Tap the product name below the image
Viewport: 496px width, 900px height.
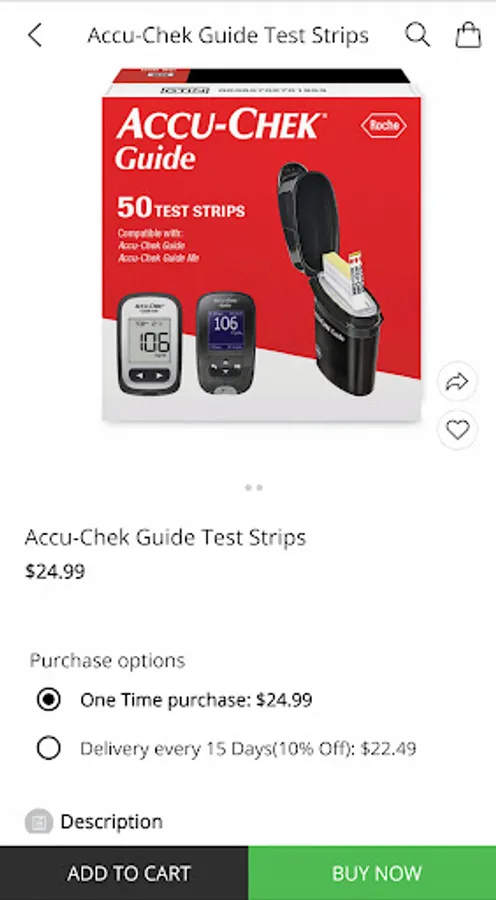point(165,538)
